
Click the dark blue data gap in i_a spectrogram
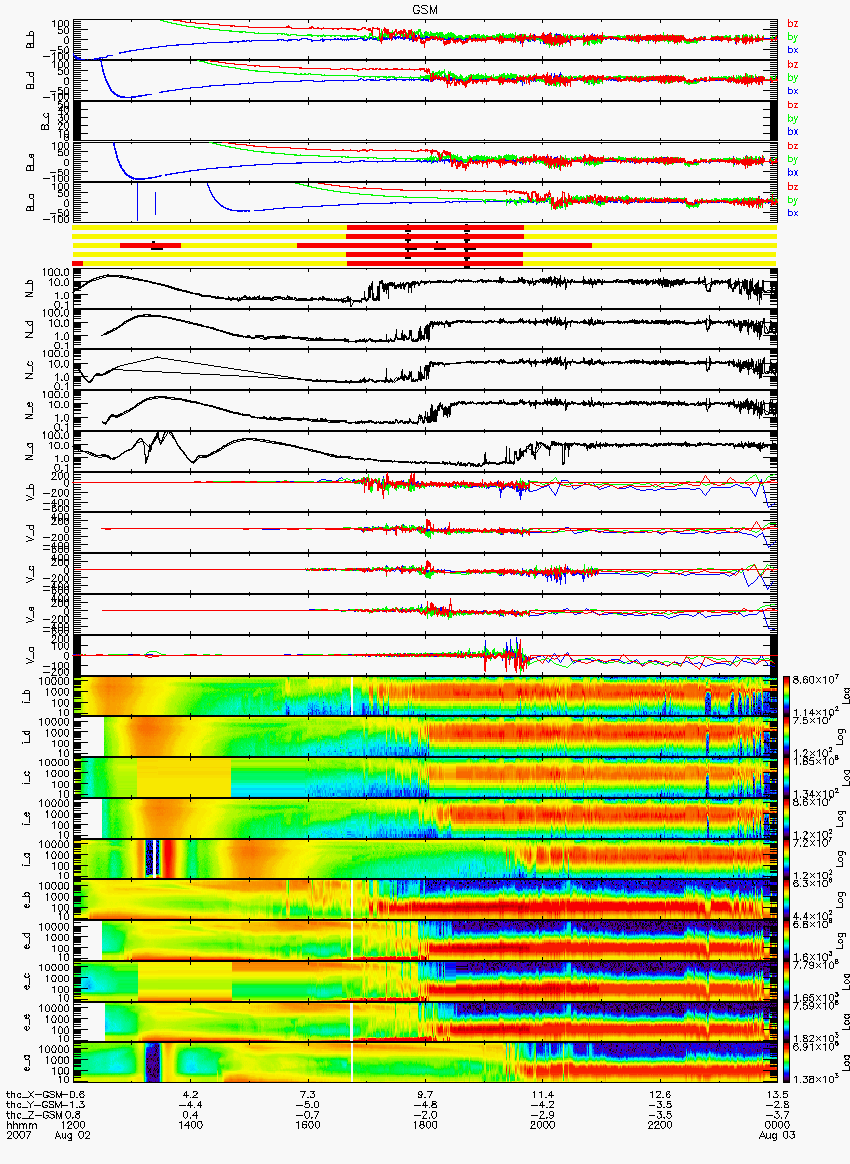[152, 859]
